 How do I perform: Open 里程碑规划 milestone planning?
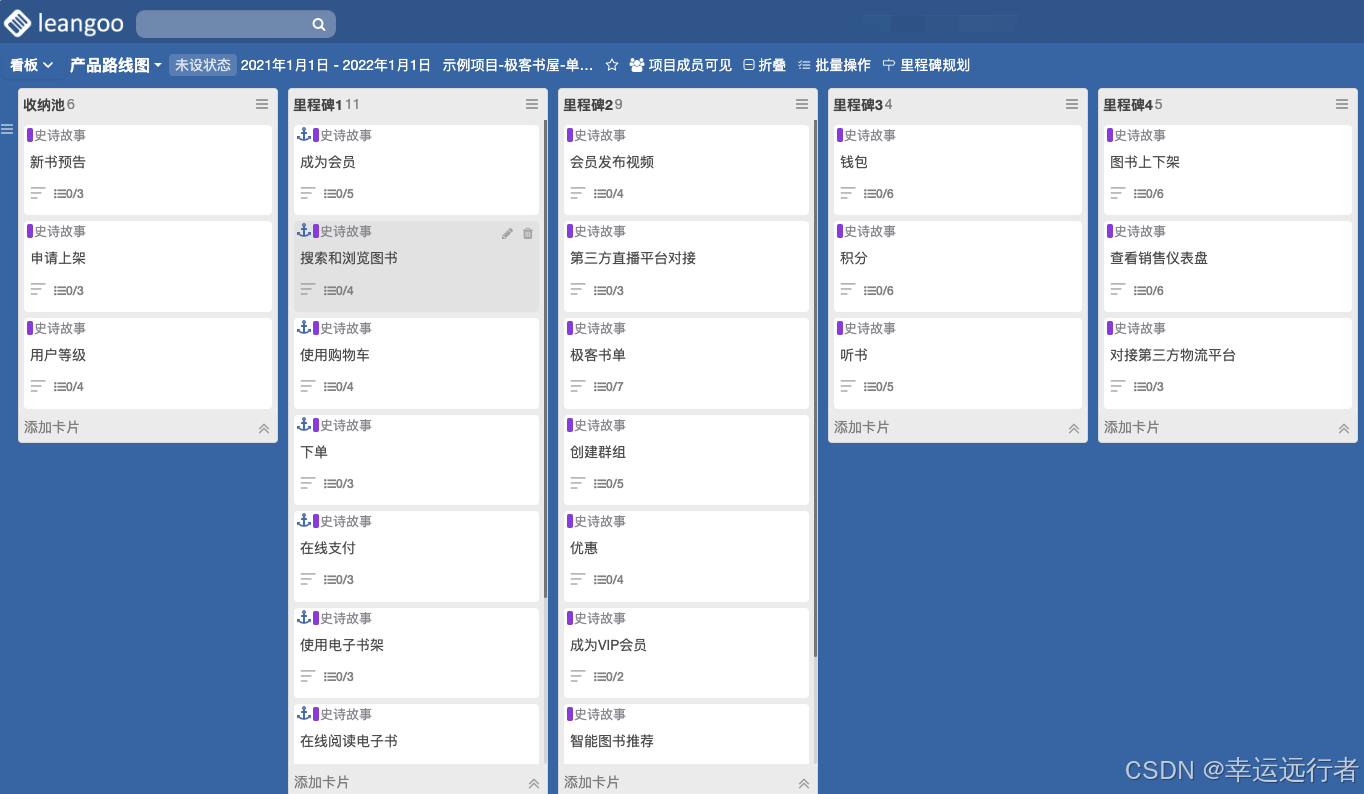(x=926, y=65)
